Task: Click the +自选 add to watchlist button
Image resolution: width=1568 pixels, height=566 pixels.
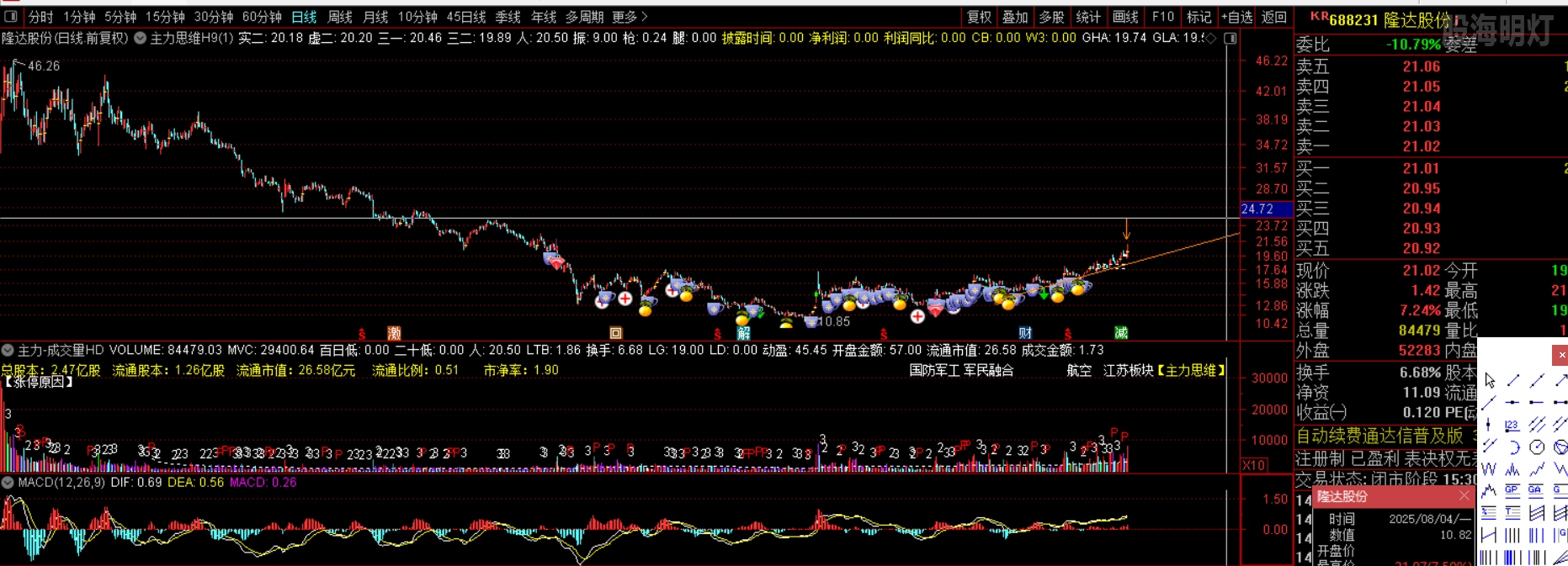Action: (x=1237, y=17)
